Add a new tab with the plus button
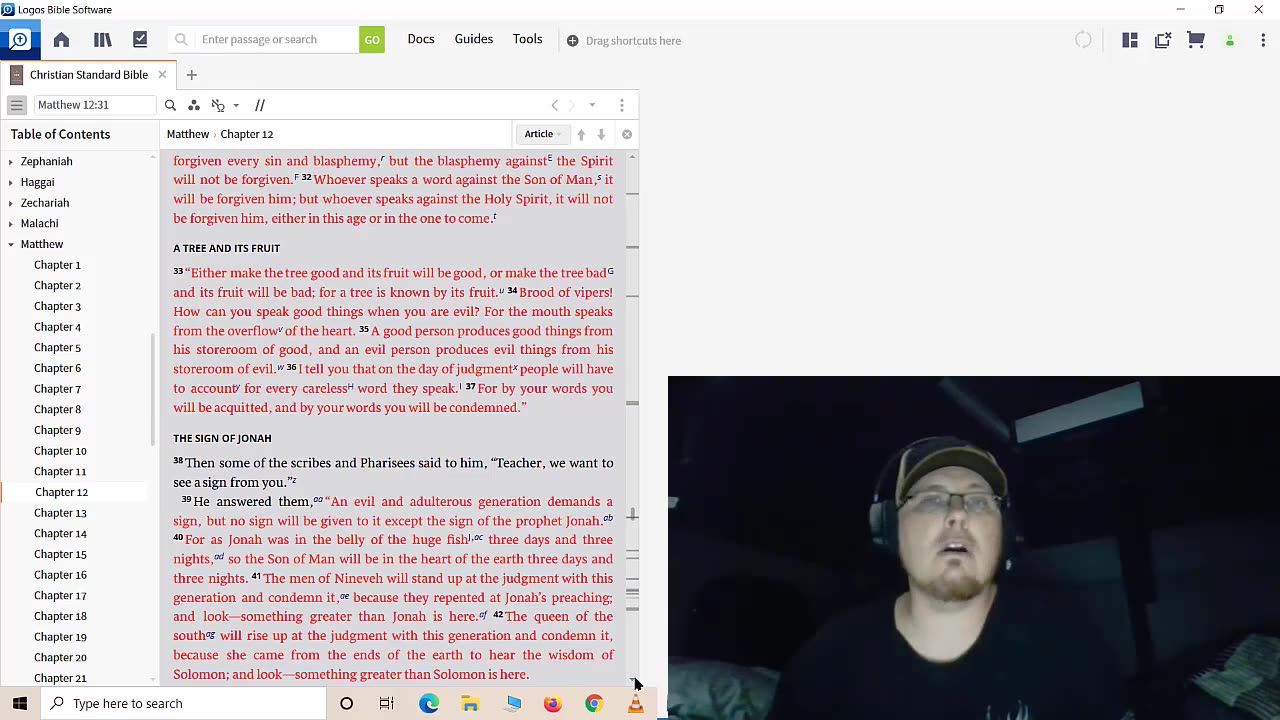1280x720 pixels. 191,75
